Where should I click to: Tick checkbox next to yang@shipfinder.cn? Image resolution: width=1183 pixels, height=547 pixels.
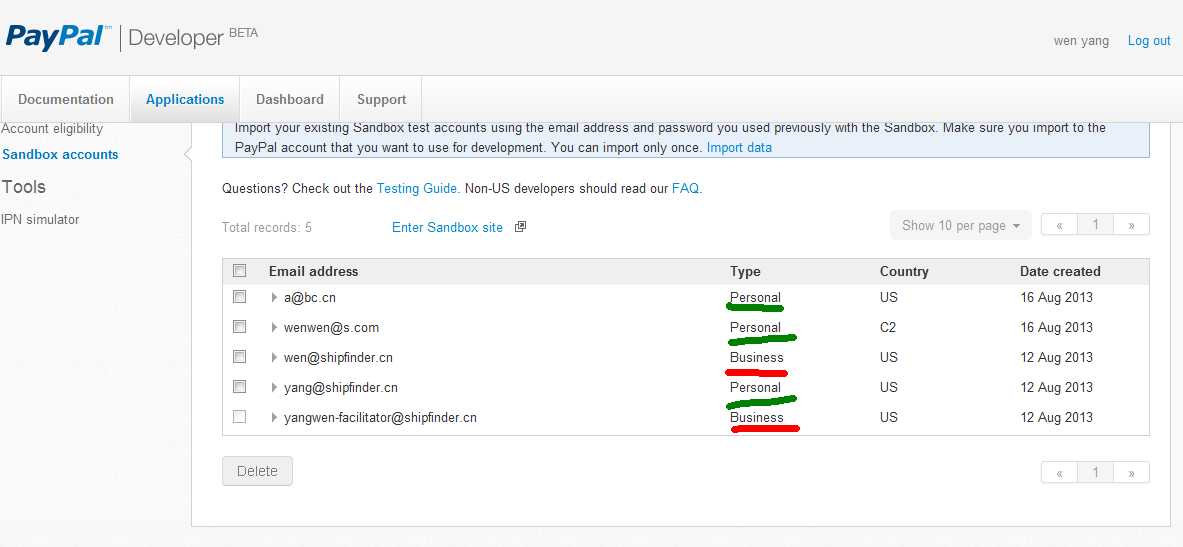click(239, 387)
